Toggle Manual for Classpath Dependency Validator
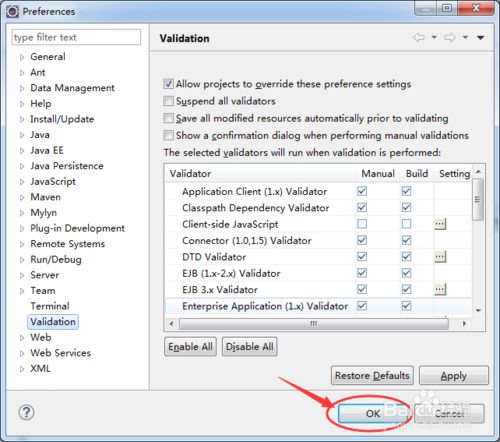The height and width of the screenshot is (442, 500). click(362, 207)
